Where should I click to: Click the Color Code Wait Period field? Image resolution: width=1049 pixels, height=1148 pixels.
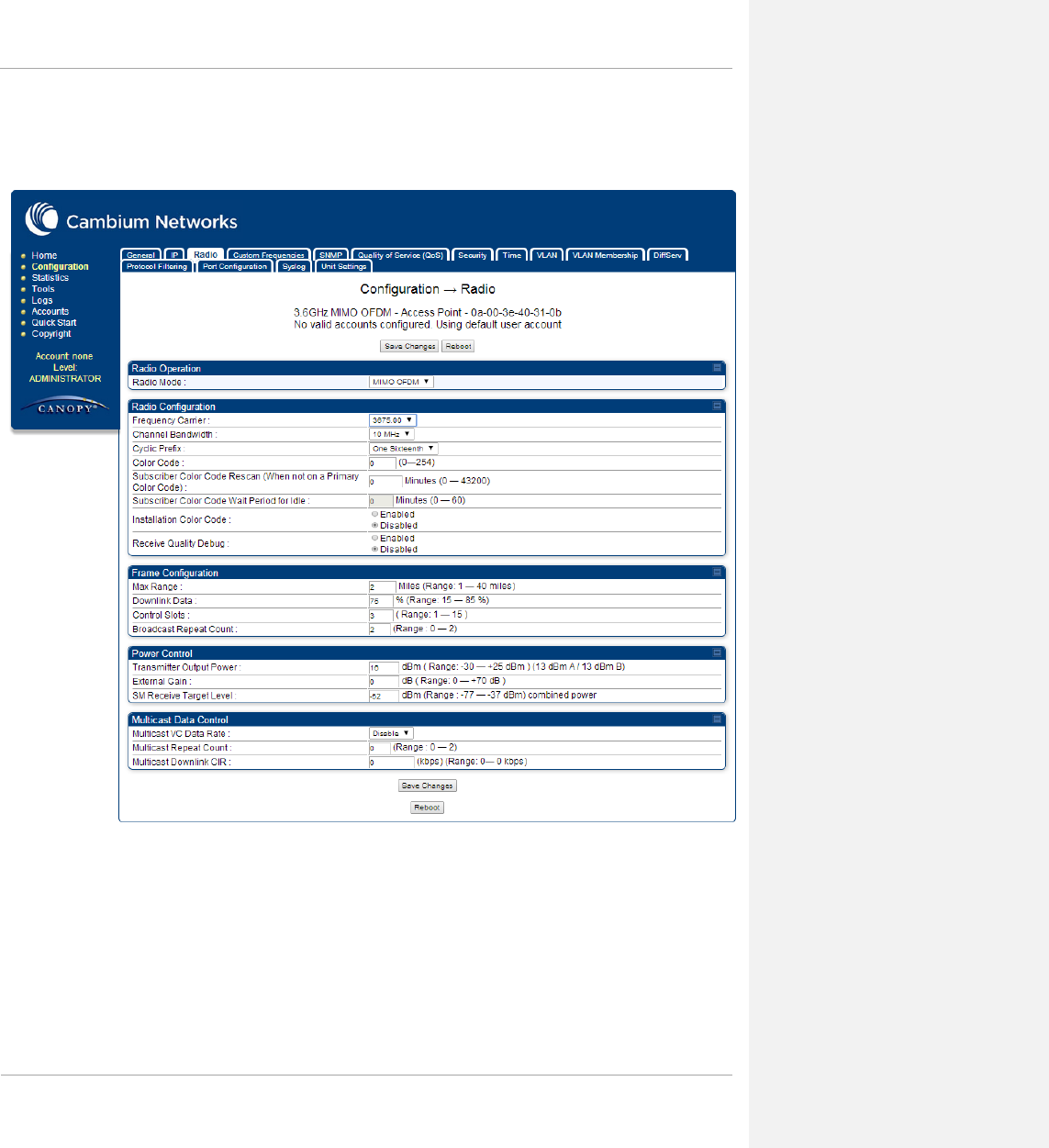coord(381,501)
